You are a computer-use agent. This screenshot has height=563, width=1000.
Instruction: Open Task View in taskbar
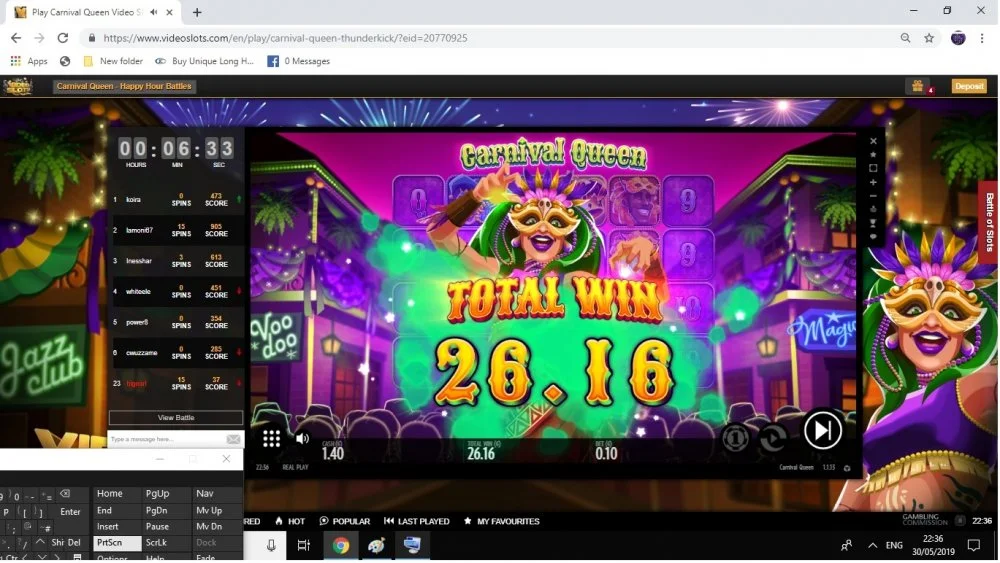tap(304, 545)
